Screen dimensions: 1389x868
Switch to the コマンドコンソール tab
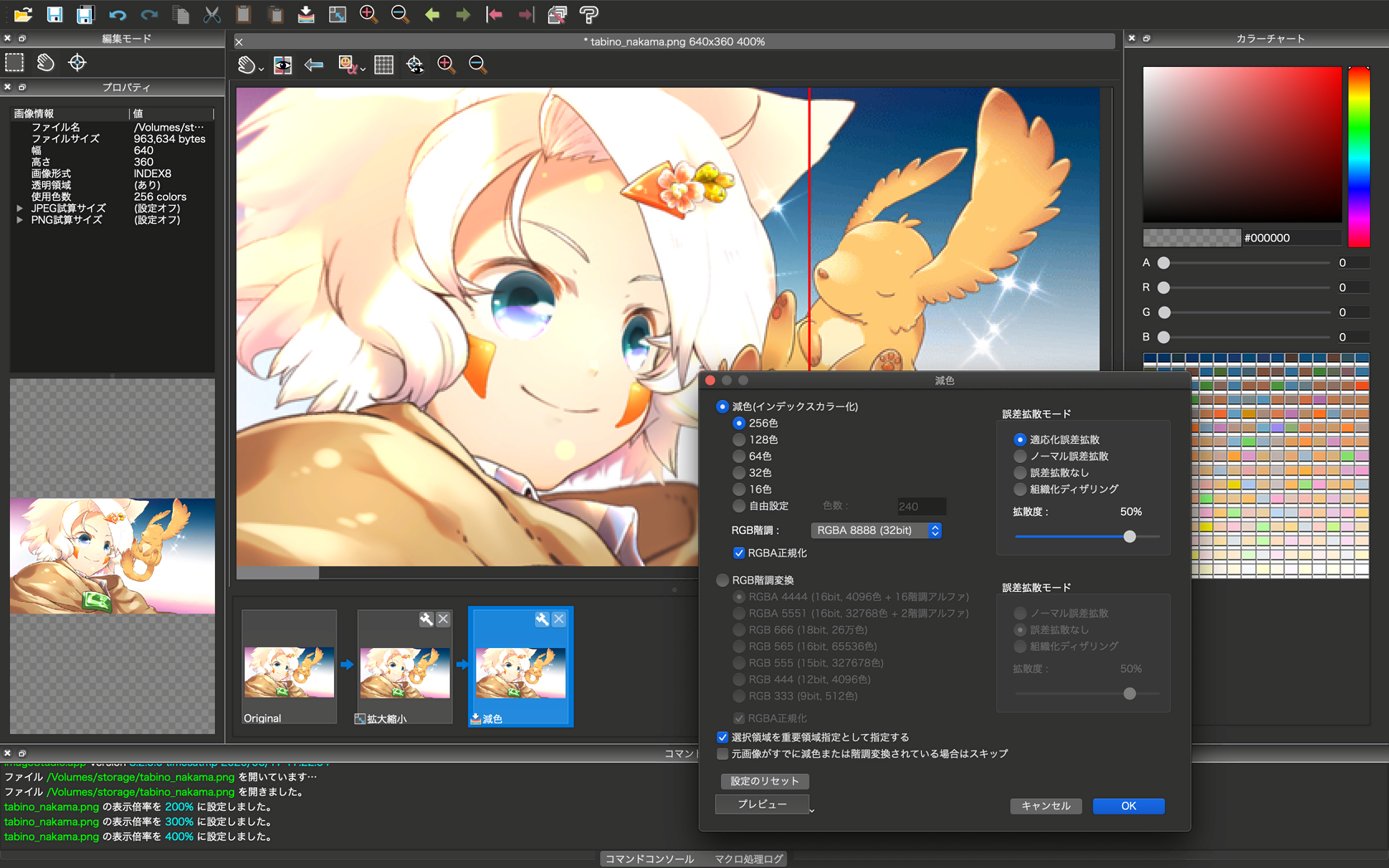coord(649,859)
